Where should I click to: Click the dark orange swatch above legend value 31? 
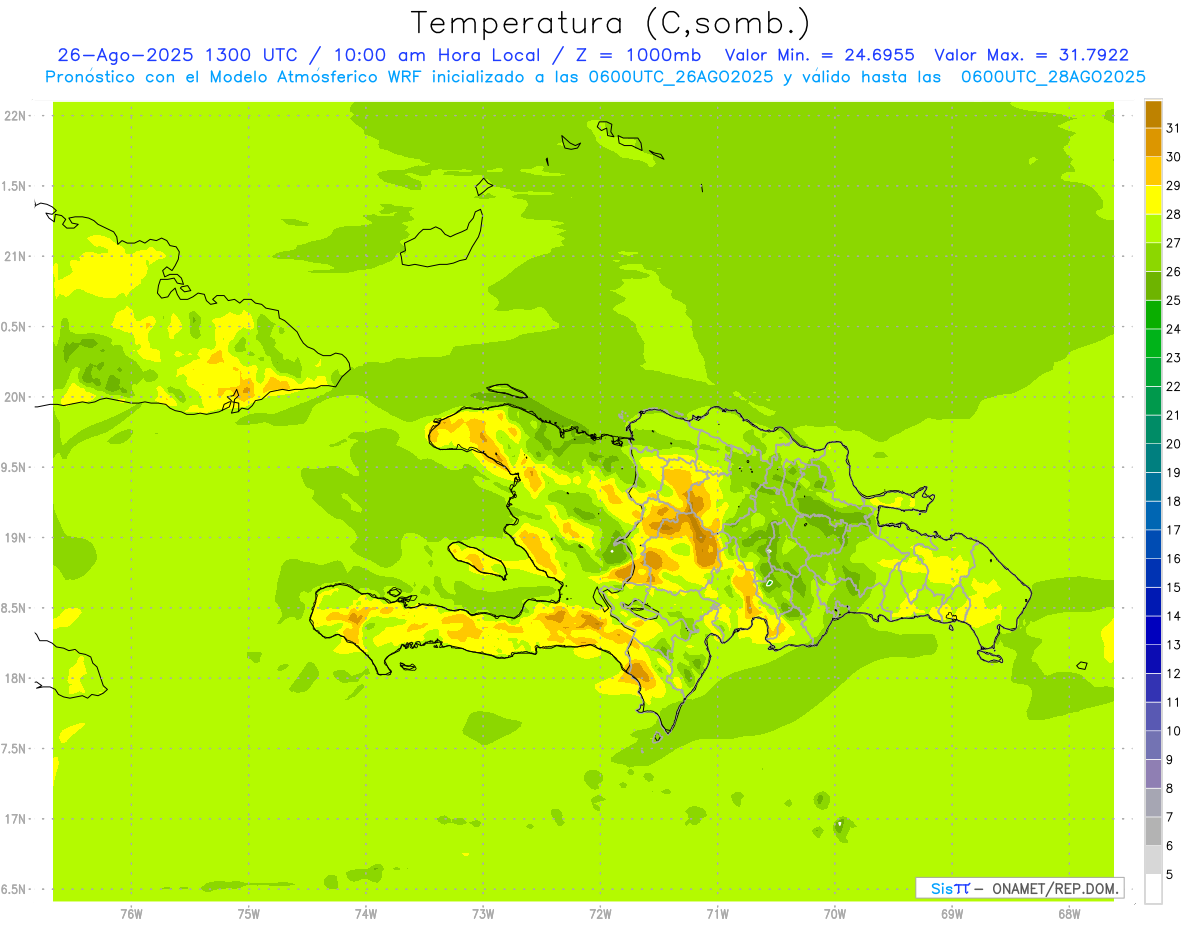click(1153, 113)
